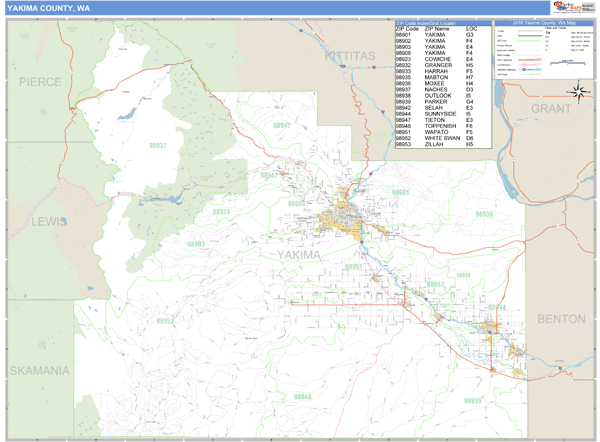
Task: Select the large YAKIMA county label on map
Action: pos(298,255)
